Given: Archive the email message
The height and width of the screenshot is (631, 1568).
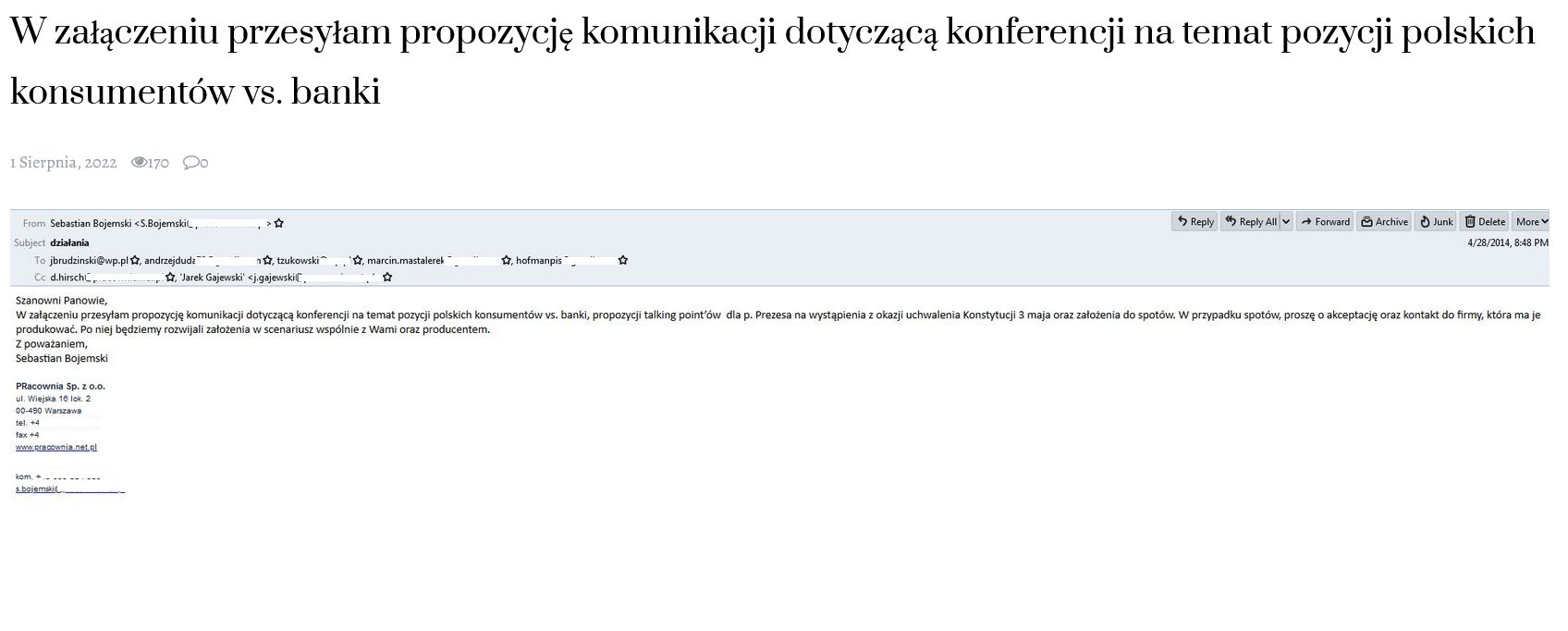Looking at the screenshot, I should click(x=1384, y=222).
